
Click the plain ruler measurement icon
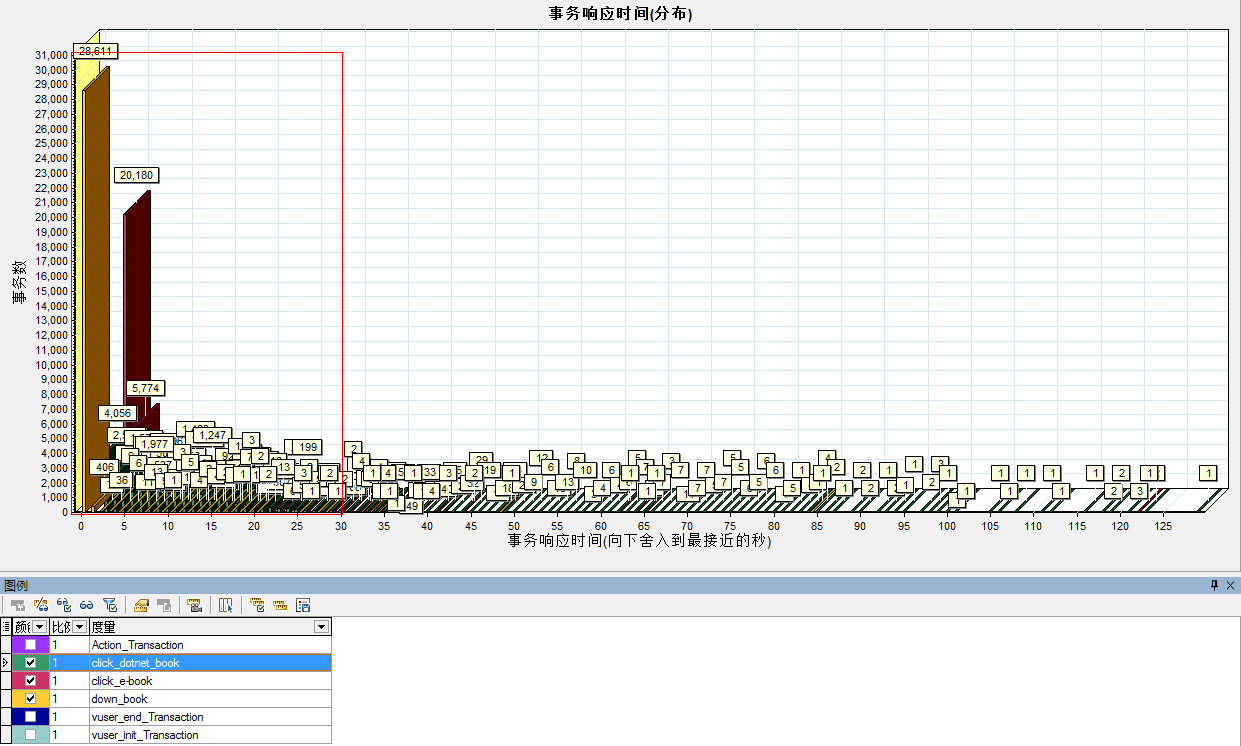click(x=281, y=604)
